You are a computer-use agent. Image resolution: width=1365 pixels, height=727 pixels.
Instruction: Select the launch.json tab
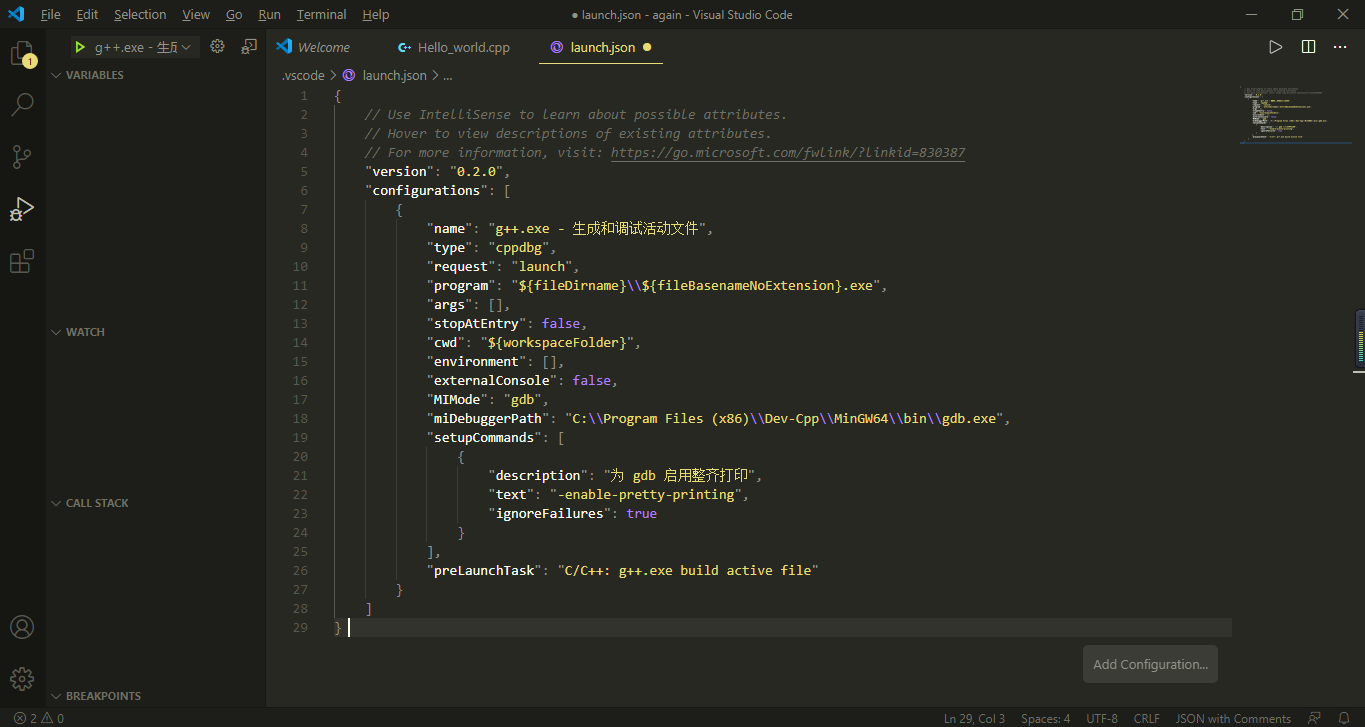pyautogui.click(x=602, y=47)
